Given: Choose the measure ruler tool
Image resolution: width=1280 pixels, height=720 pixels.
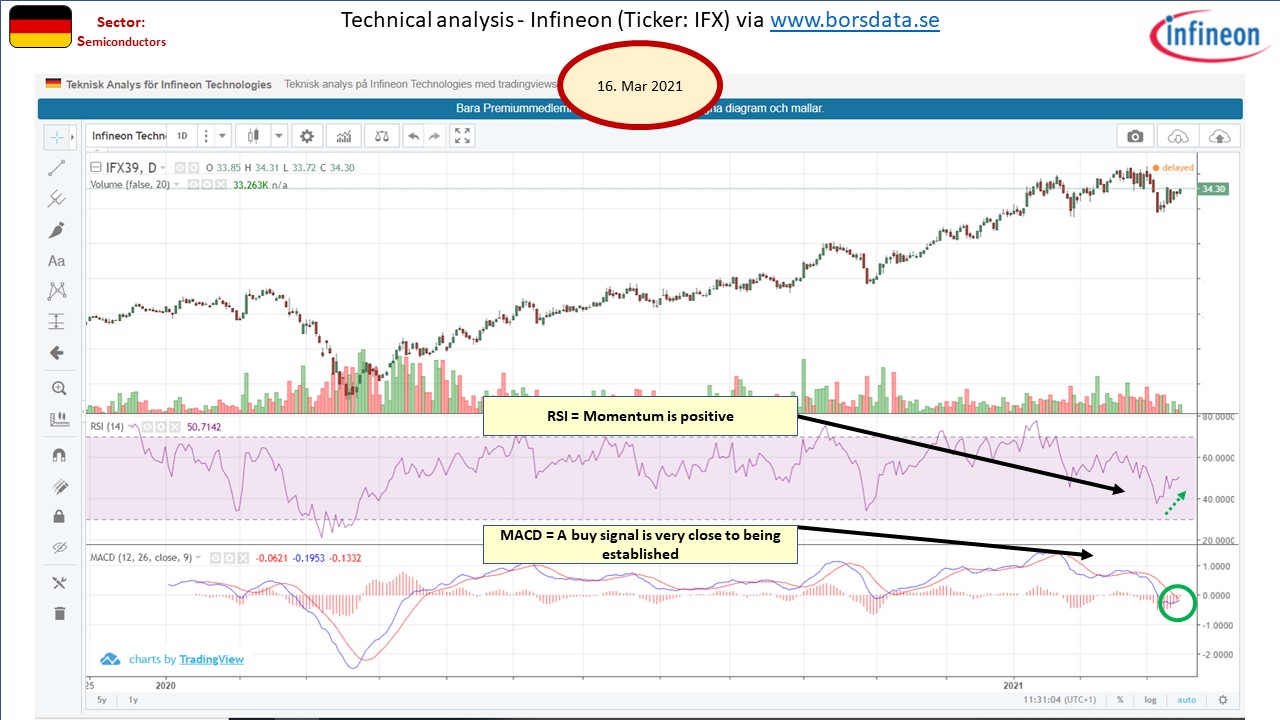Looking at the screenshot, I should (57, 420).
